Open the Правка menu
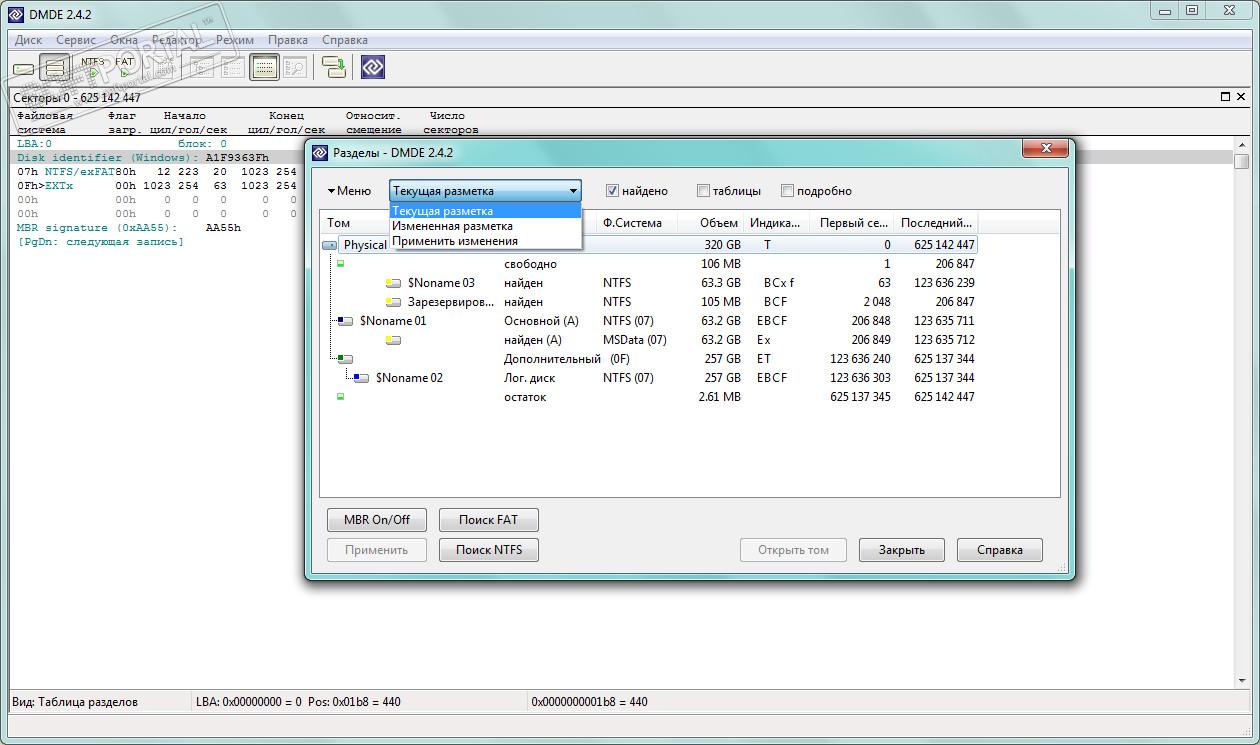Image resolution: width=1260 pixels, height=745 pixels. point(288,40)
